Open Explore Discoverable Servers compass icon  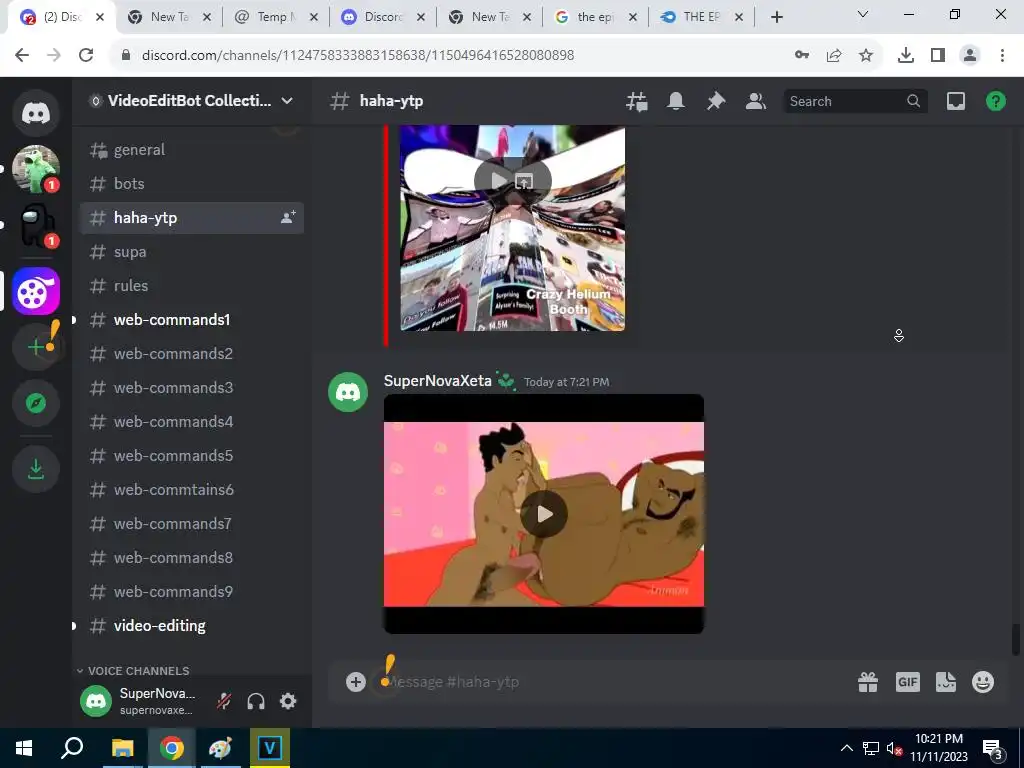point(36,403)
